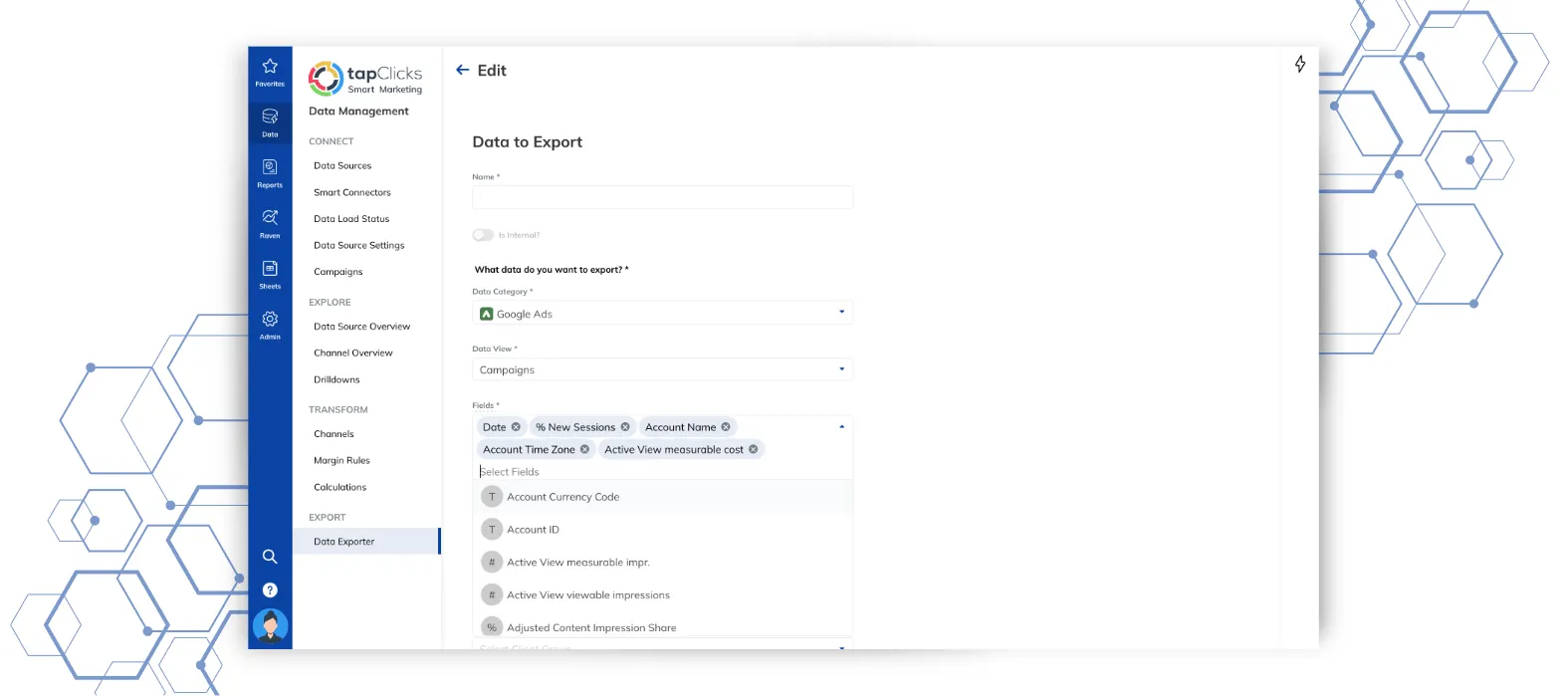The width and height of the screenshot is (1568, 697).
Task: Open the Data View dropdown
Action: [x=662, y=369]
